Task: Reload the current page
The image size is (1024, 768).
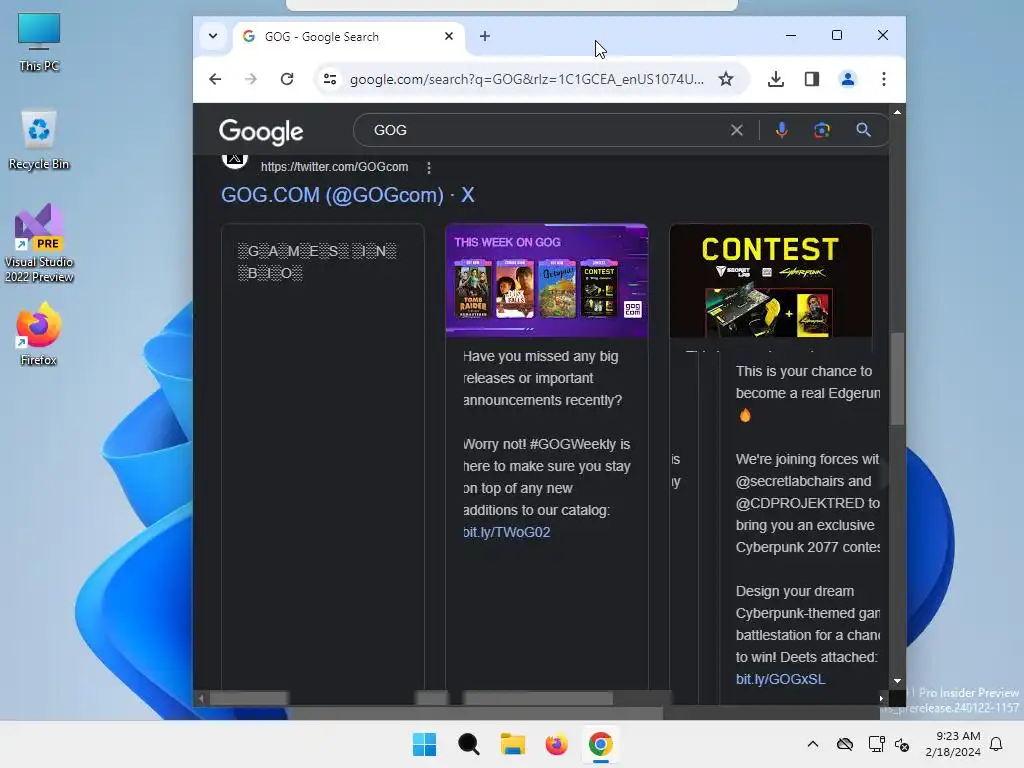Action: [287, 79]
